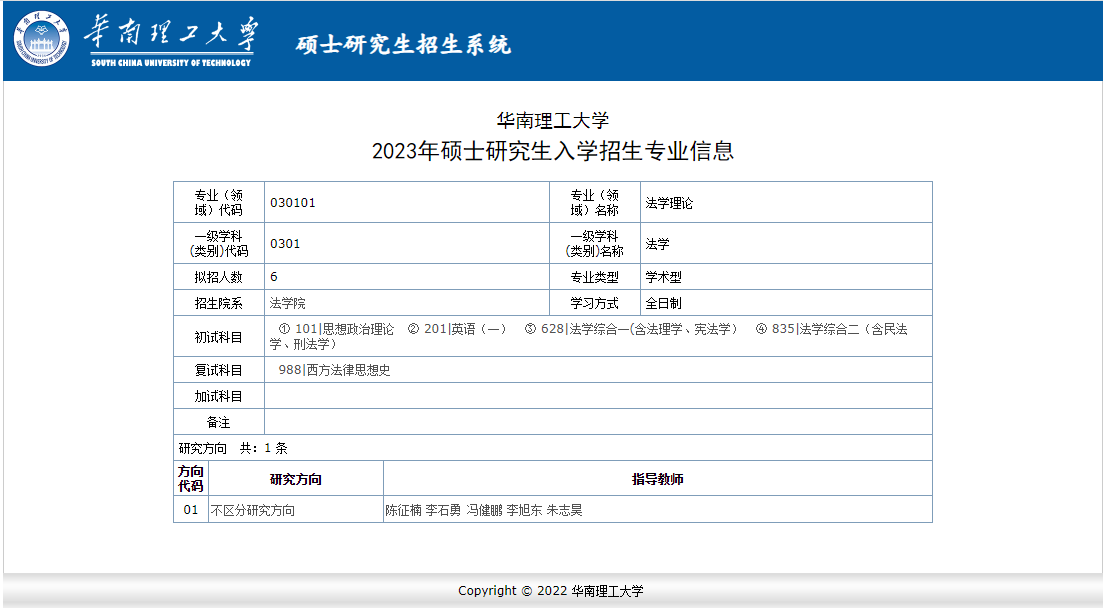Click advisor name 朱志昊
Screen dimensions: 1103x613
tap(564, 510)
